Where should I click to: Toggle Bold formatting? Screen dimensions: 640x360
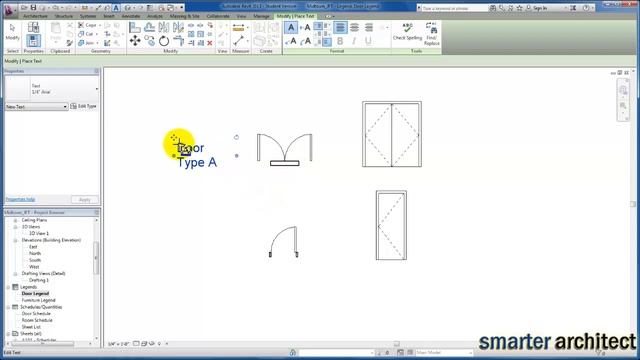point(340,41)
